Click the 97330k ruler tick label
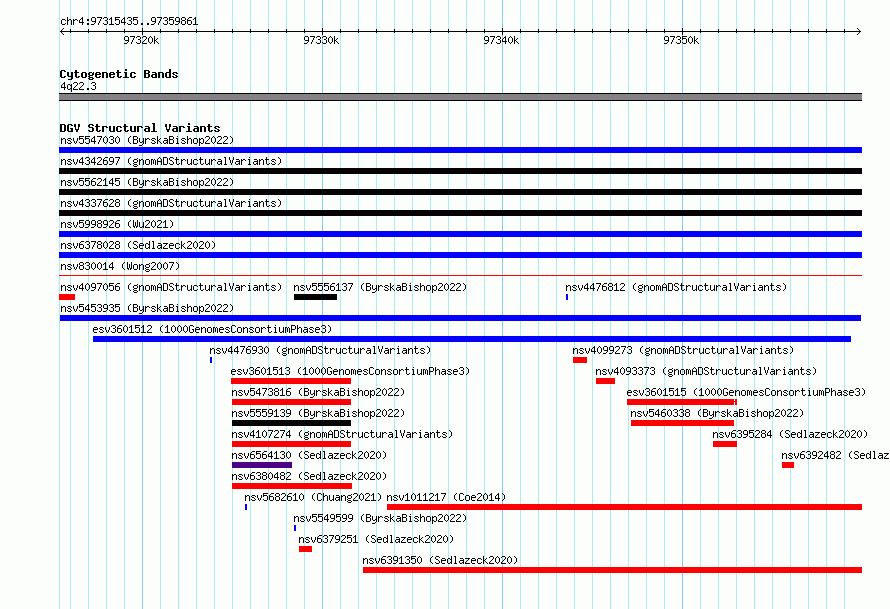The width and height of the screenshot is (890, 609). pyautogui.click(x=321, y=40)
